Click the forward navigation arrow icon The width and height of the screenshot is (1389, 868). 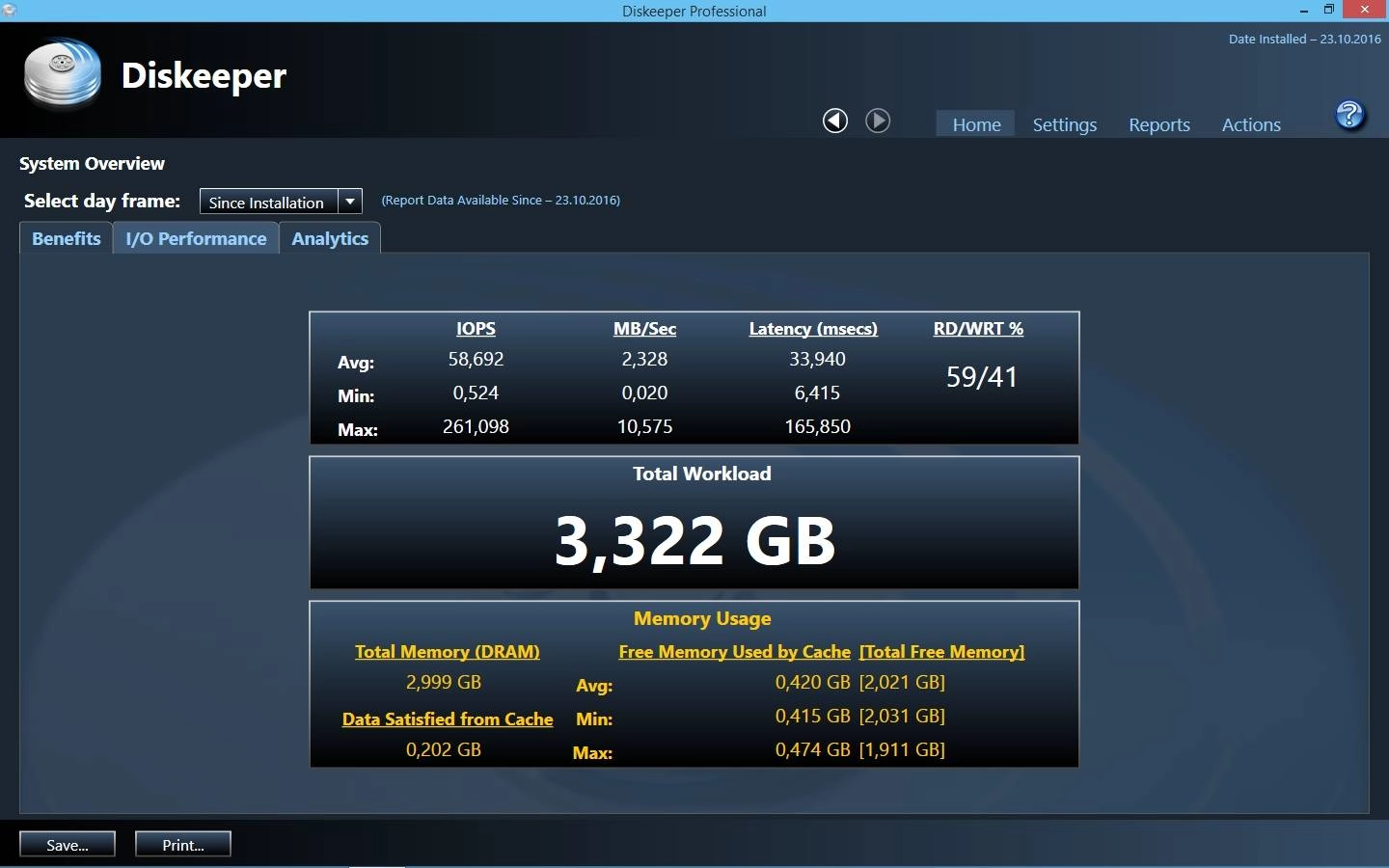click(x=878, y=121)
